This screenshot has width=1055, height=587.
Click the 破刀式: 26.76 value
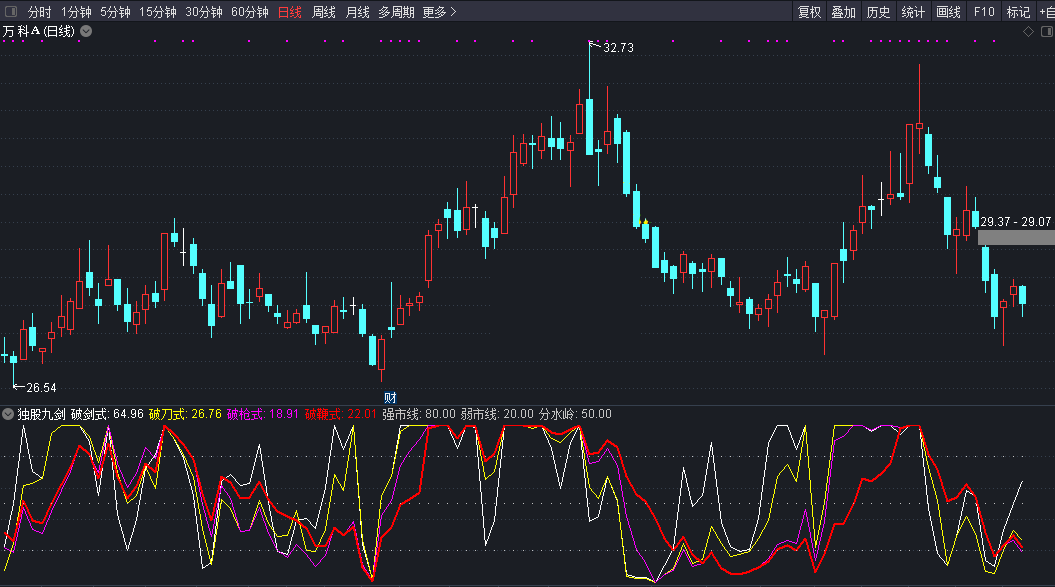pyautogui.click(x=185, y=414)
